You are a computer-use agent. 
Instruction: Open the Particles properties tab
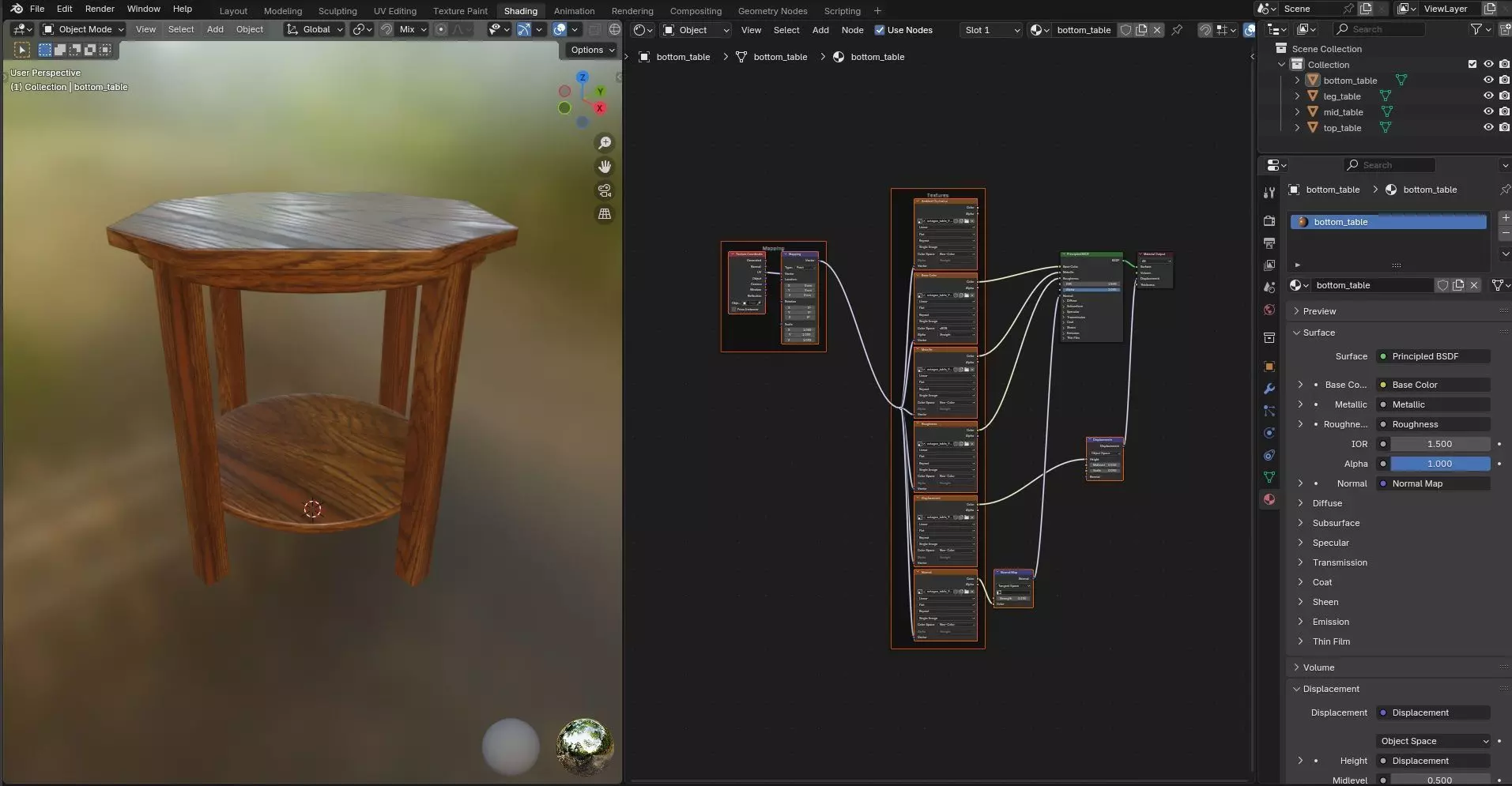click(x=1269, y=411)
